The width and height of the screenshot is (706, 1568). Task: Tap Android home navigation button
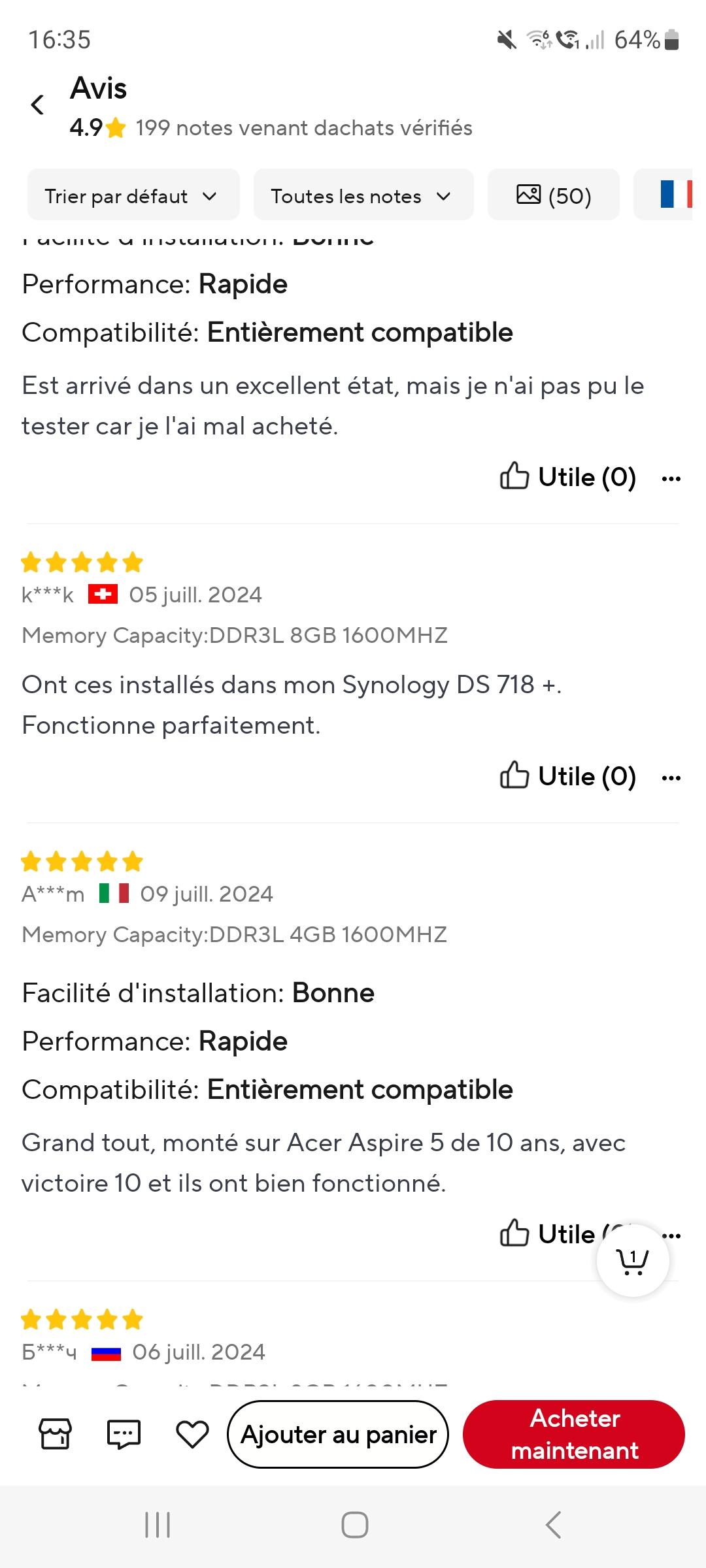click(354, 1525)
